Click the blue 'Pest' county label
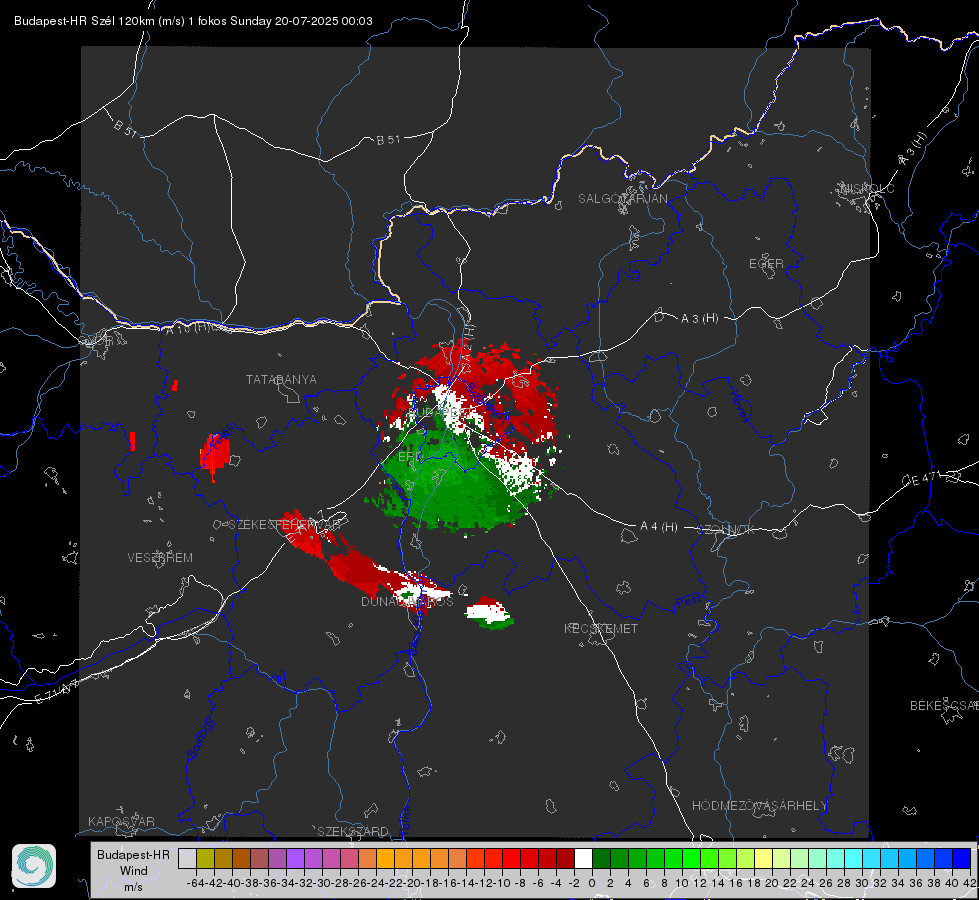This screenshot has height=900, width=979. (x=689, y=601)
